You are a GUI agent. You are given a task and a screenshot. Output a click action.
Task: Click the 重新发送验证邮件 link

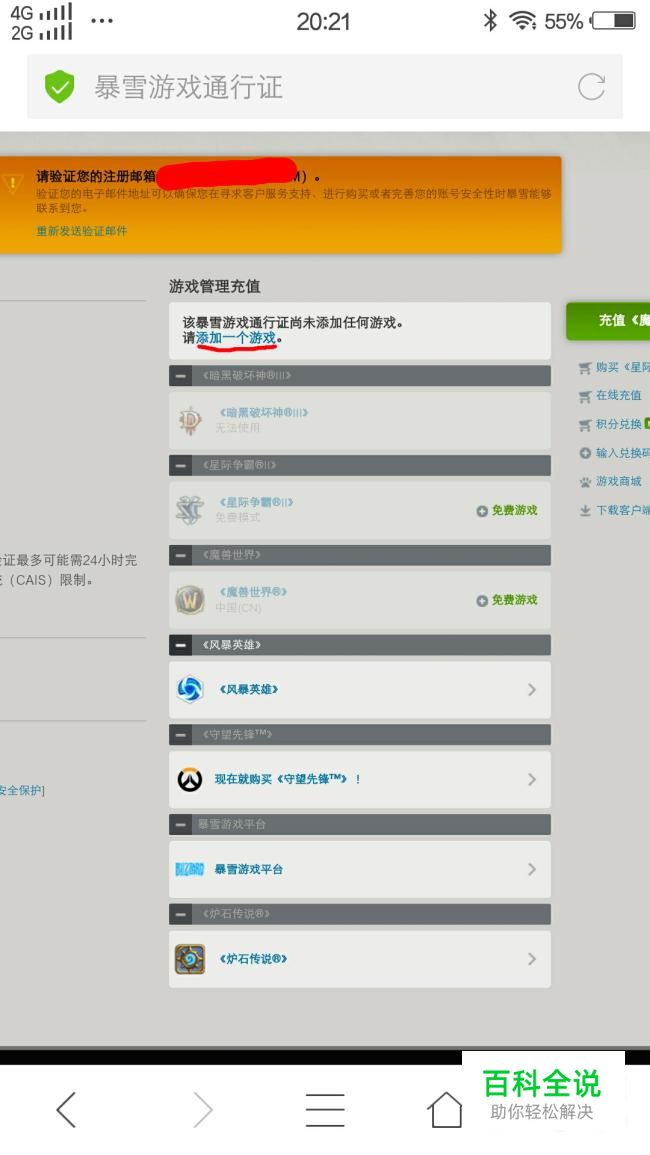tap(82, 231)
